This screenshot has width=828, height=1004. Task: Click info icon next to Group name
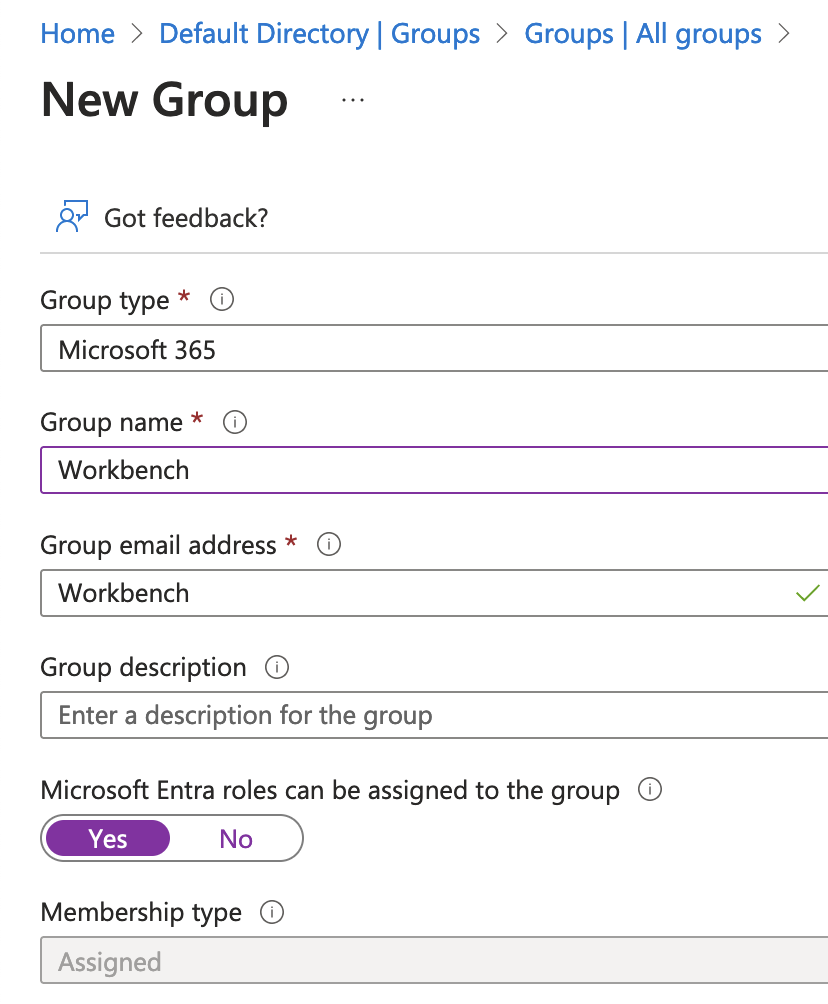point(234,422)
